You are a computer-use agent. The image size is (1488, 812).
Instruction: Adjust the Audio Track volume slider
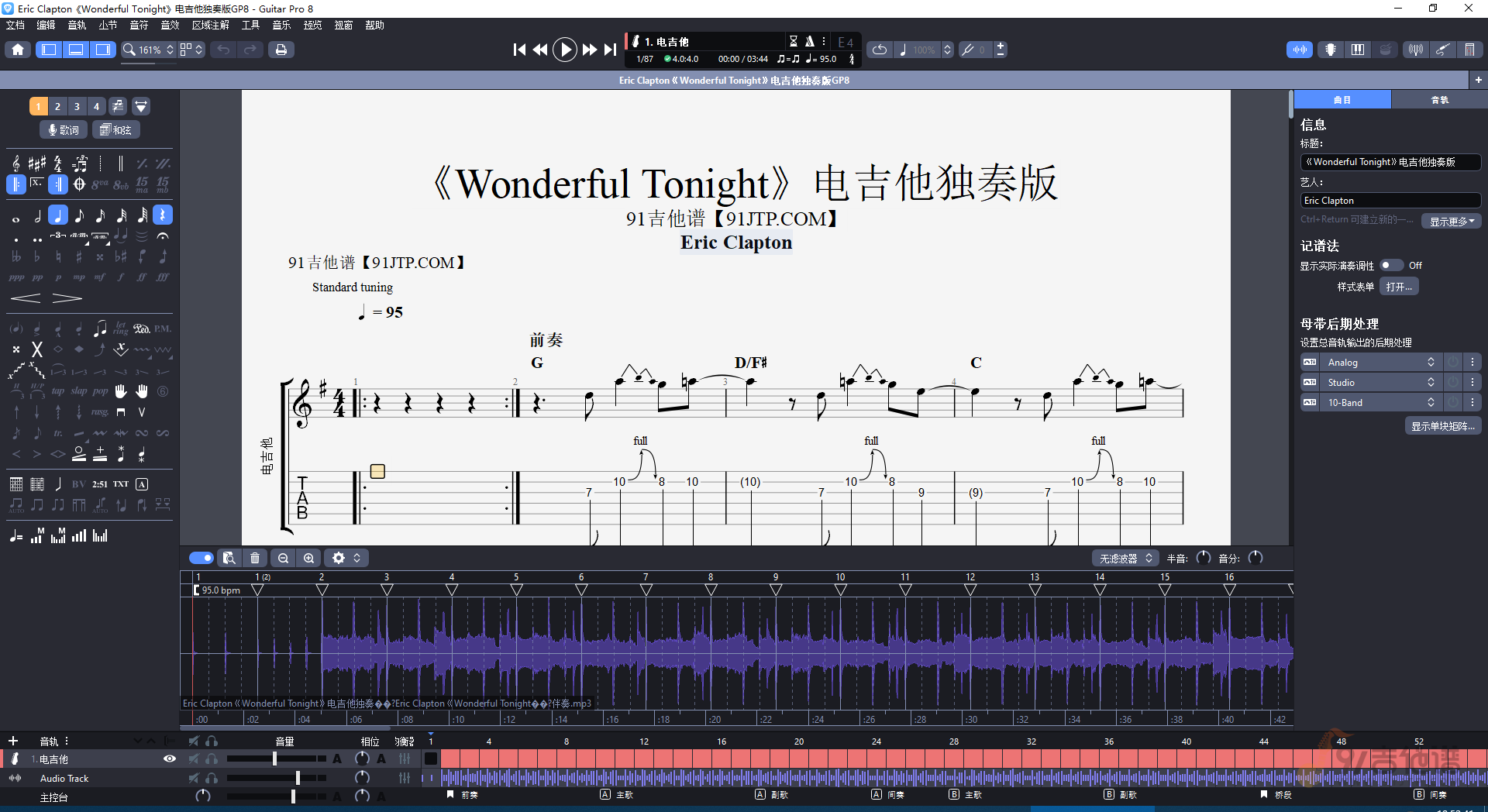click(298, 778)
